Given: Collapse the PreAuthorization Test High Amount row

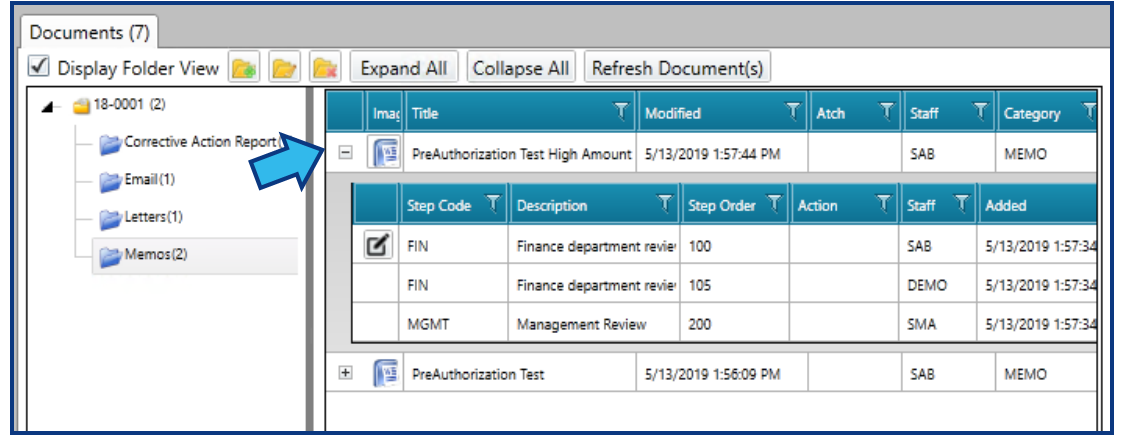Looking at the screenshot, I should 345,153.
